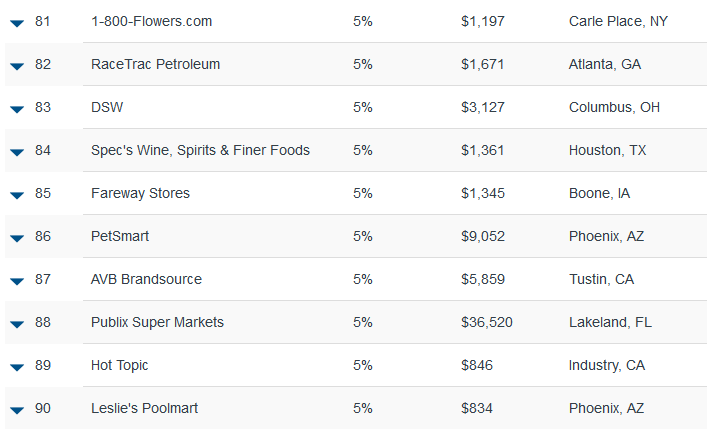Click the $36,520 sales figure
The height and width of the screenshot is (430, 712).
(487, 322)
